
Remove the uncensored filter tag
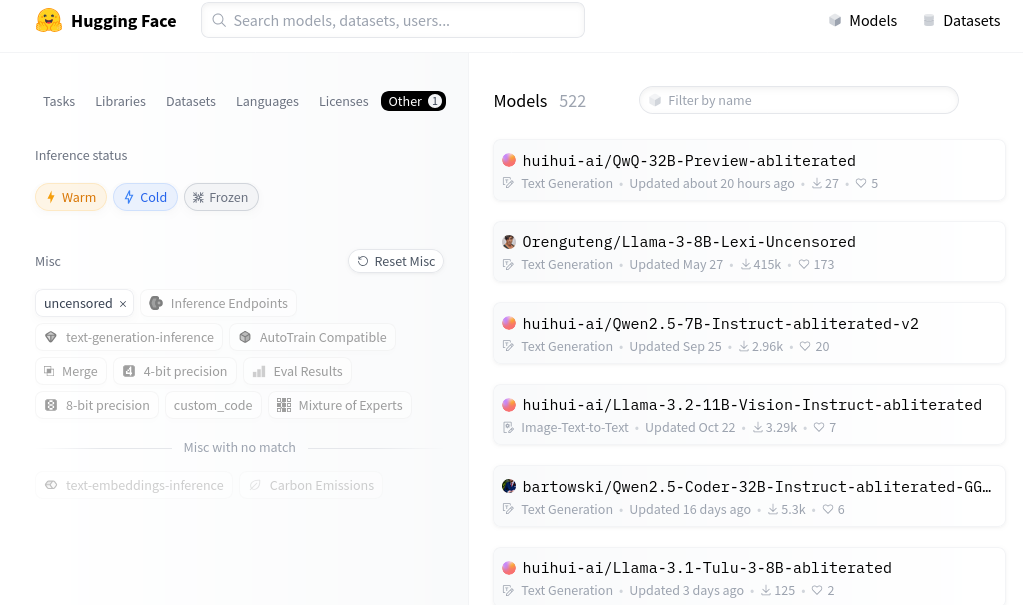[x=123, y=304]
